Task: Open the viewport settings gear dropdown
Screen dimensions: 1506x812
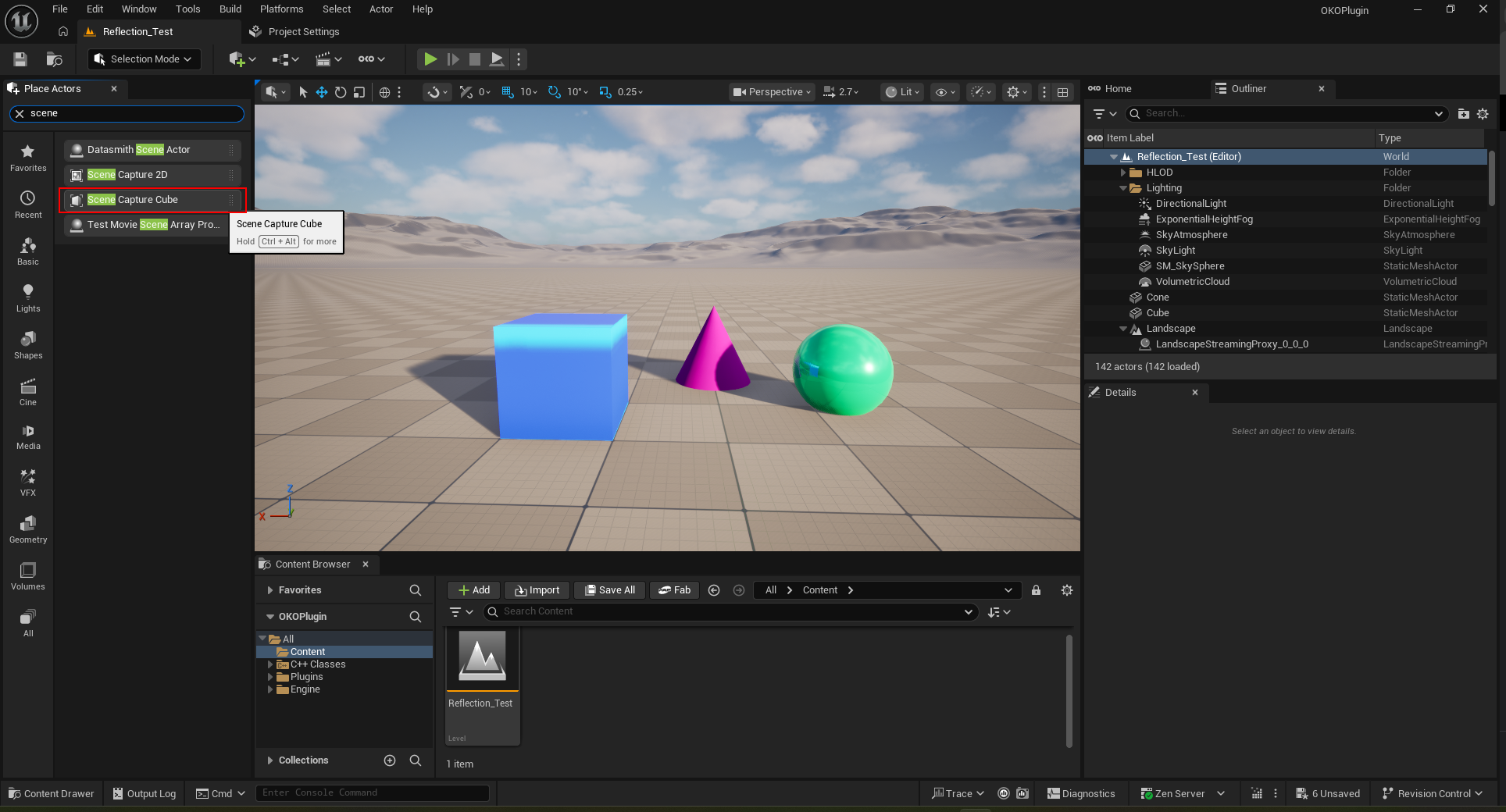Action: pyautogui.click(x=1017, y=92)
